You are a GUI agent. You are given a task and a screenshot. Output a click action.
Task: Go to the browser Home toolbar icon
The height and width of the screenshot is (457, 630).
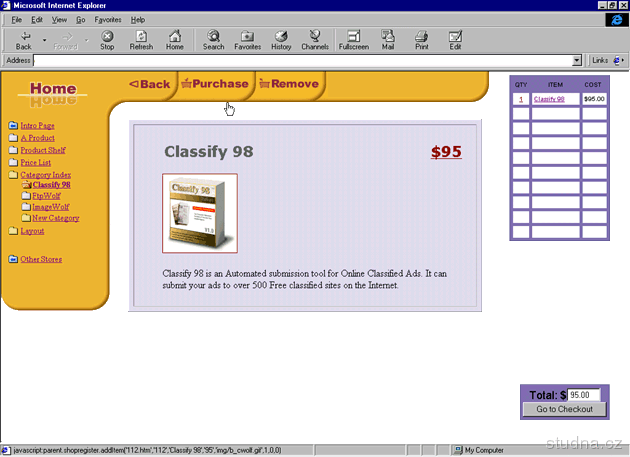(x=174, y=36)
